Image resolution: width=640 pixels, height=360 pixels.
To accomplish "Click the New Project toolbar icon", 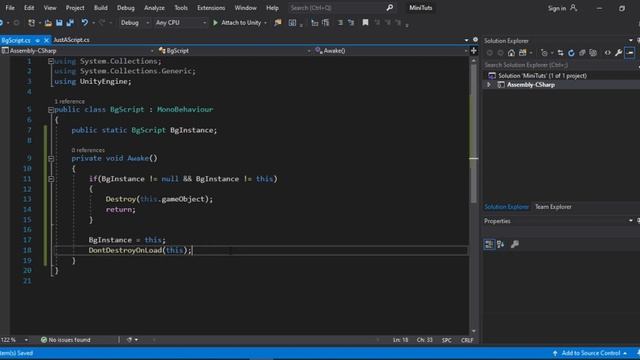I will pyautogui.click(x=31, y=23).
